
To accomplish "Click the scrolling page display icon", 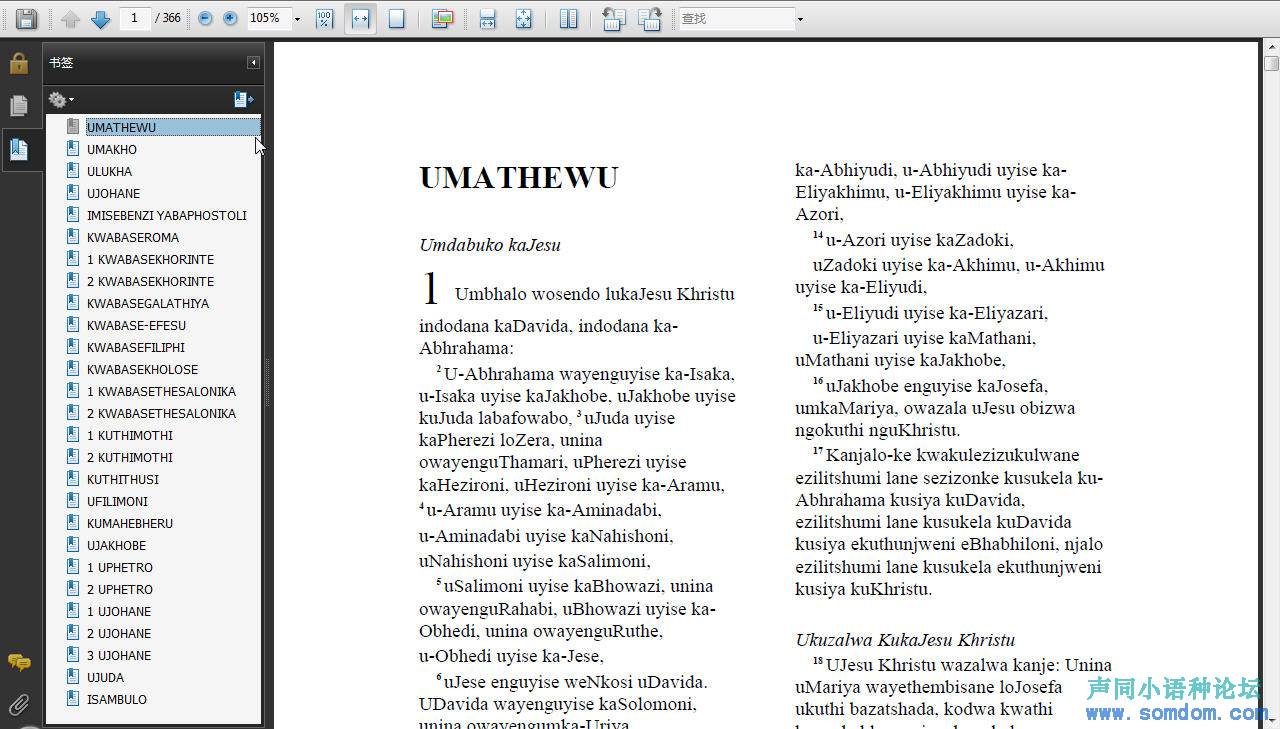I will click(488, 19).
